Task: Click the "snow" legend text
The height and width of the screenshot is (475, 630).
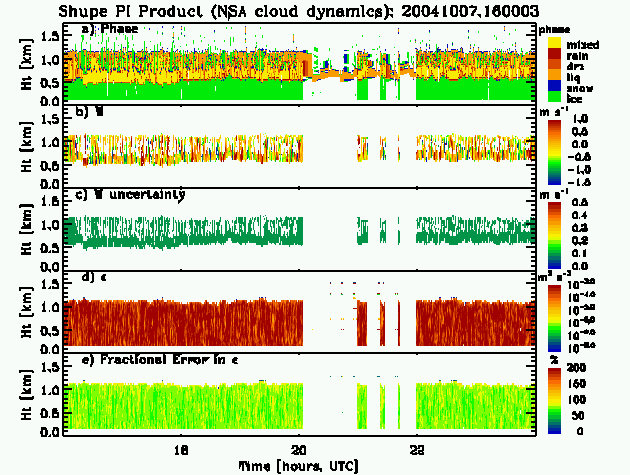Action: point(580,88)
